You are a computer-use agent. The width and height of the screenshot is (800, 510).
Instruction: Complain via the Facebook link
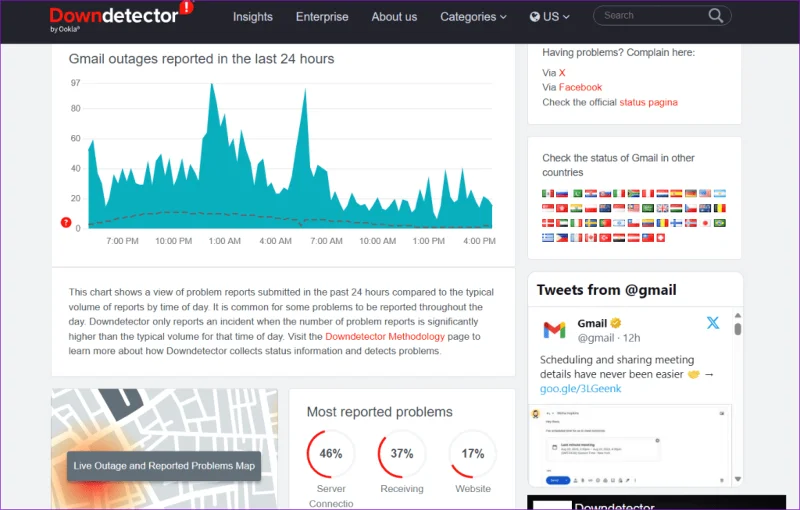pos(580,87)
